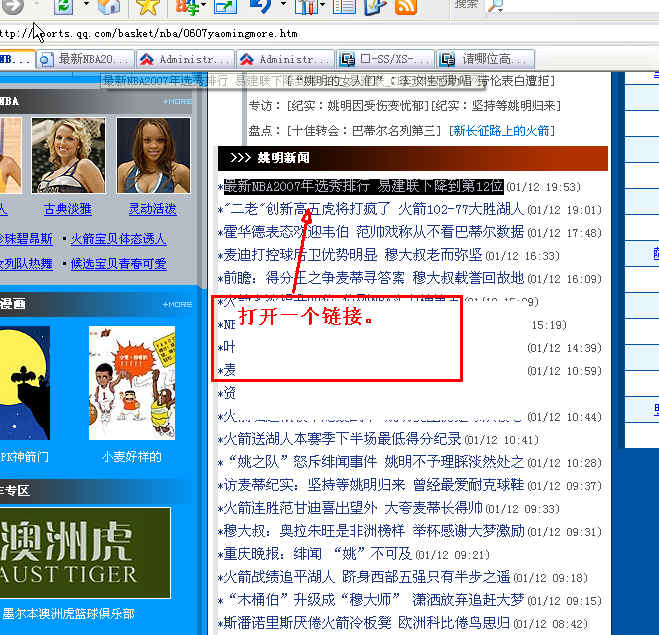Open dropdown arrow beside the 学 icon

(x=204, y=4)
